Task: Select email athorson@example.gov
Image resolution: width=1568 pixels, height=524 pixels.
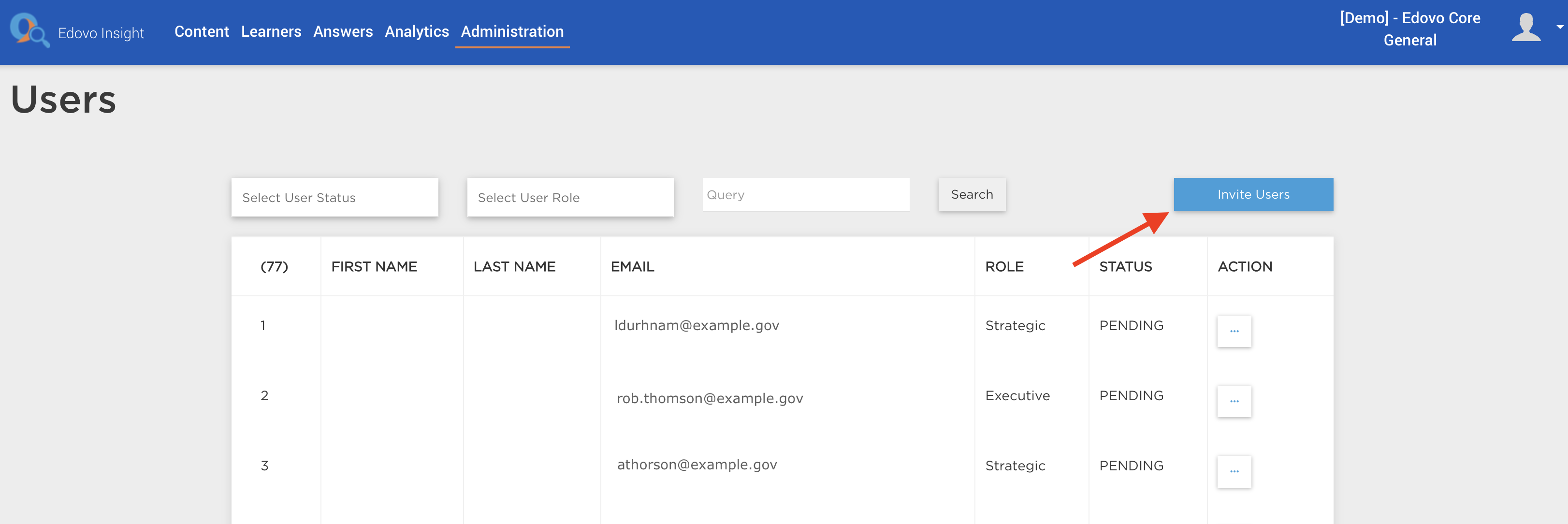Action: click(697, 465)
